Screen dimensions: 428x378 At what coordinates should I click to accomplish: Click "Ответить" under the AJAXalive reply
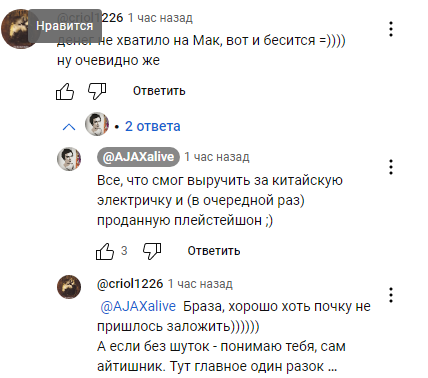[x=214, y=251]
